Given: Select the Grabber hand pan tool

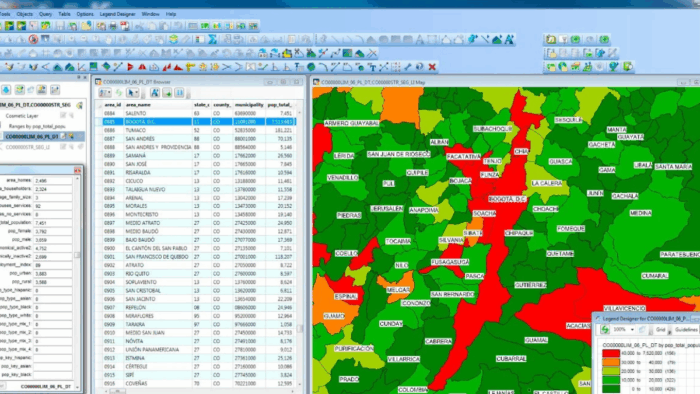Looking at the screenshot, I should point(109,39).
